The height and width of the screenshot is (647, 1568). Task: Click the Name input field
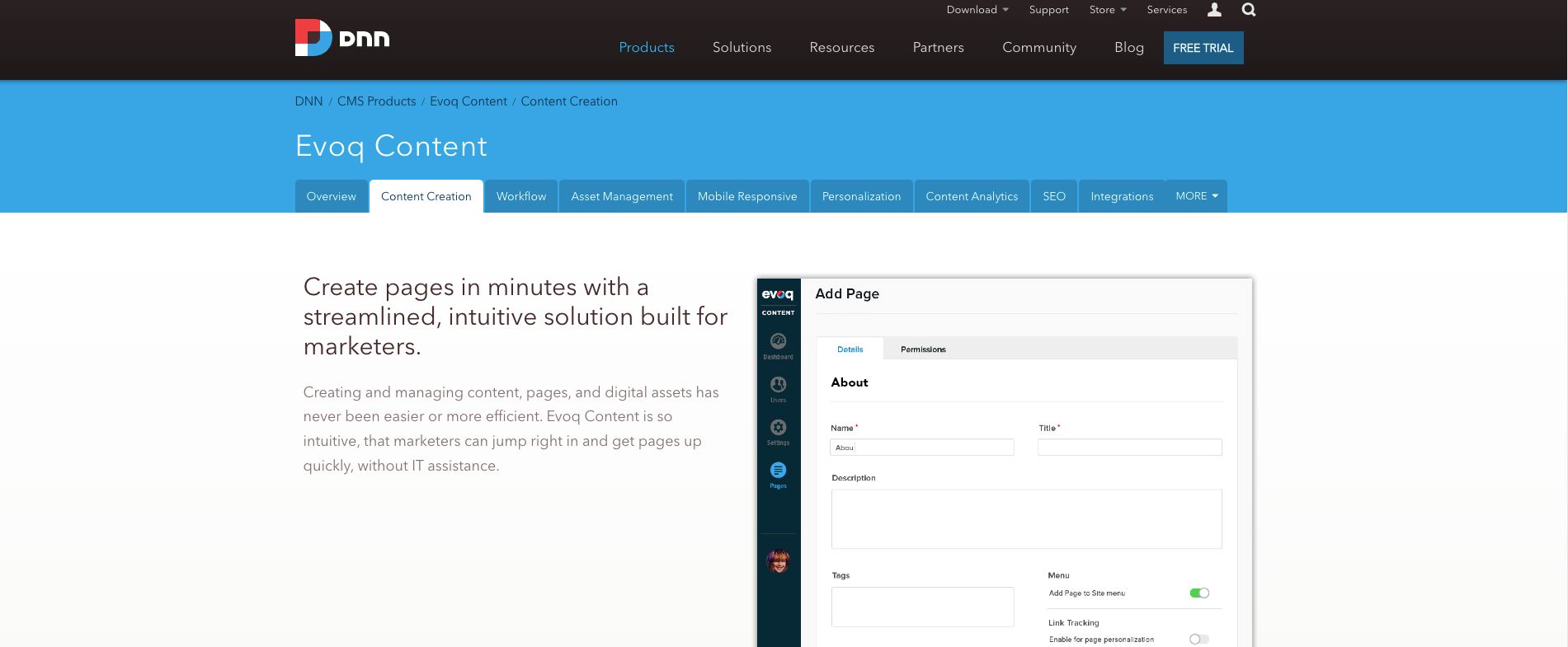click(922, 448)
